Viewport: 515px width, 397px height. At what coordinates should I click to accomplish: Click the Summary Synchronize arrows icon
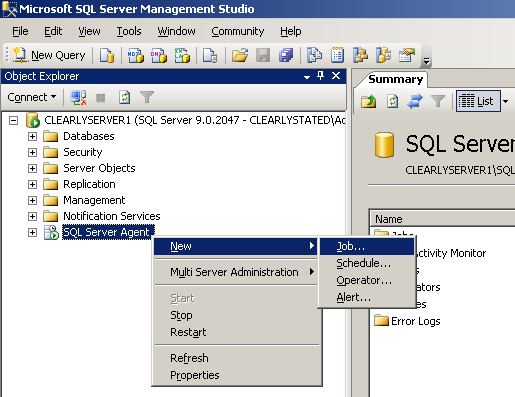pyautogui.click(x=415, y=101)
